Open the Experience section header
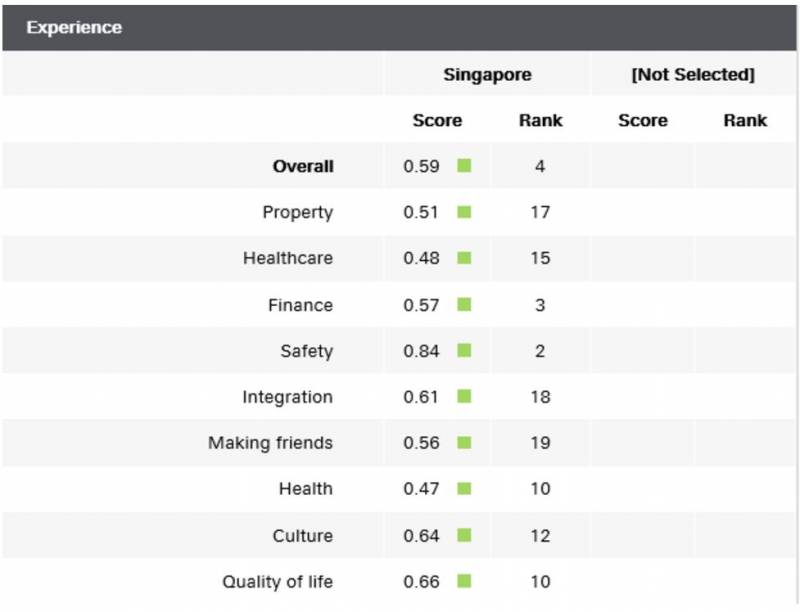The width and height of the screenshot is (800, 612). point(74,28)
